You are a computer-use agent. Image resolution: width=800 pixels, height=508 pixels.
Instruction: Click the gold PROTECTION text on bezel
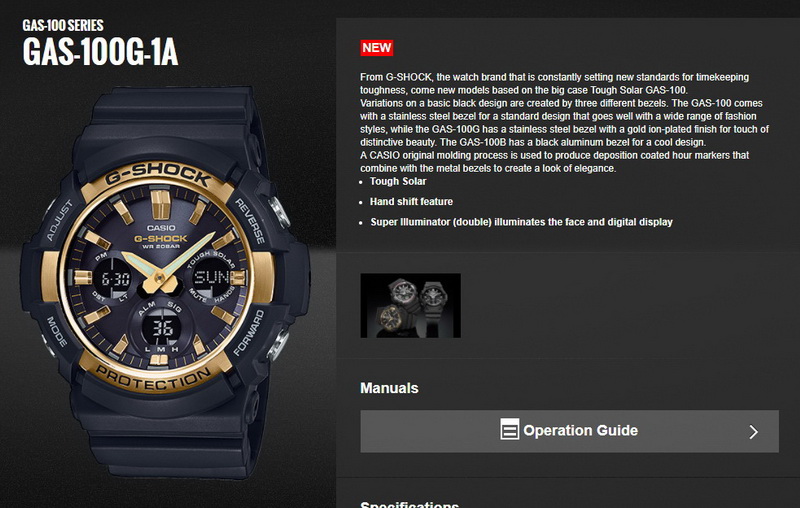(x=153, y=378)
